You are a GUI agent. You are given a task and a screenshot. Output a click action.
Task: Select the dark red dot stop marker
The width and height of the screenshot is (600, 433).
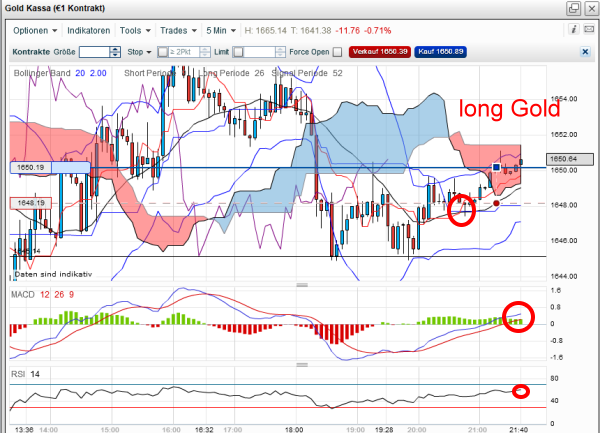496,203
